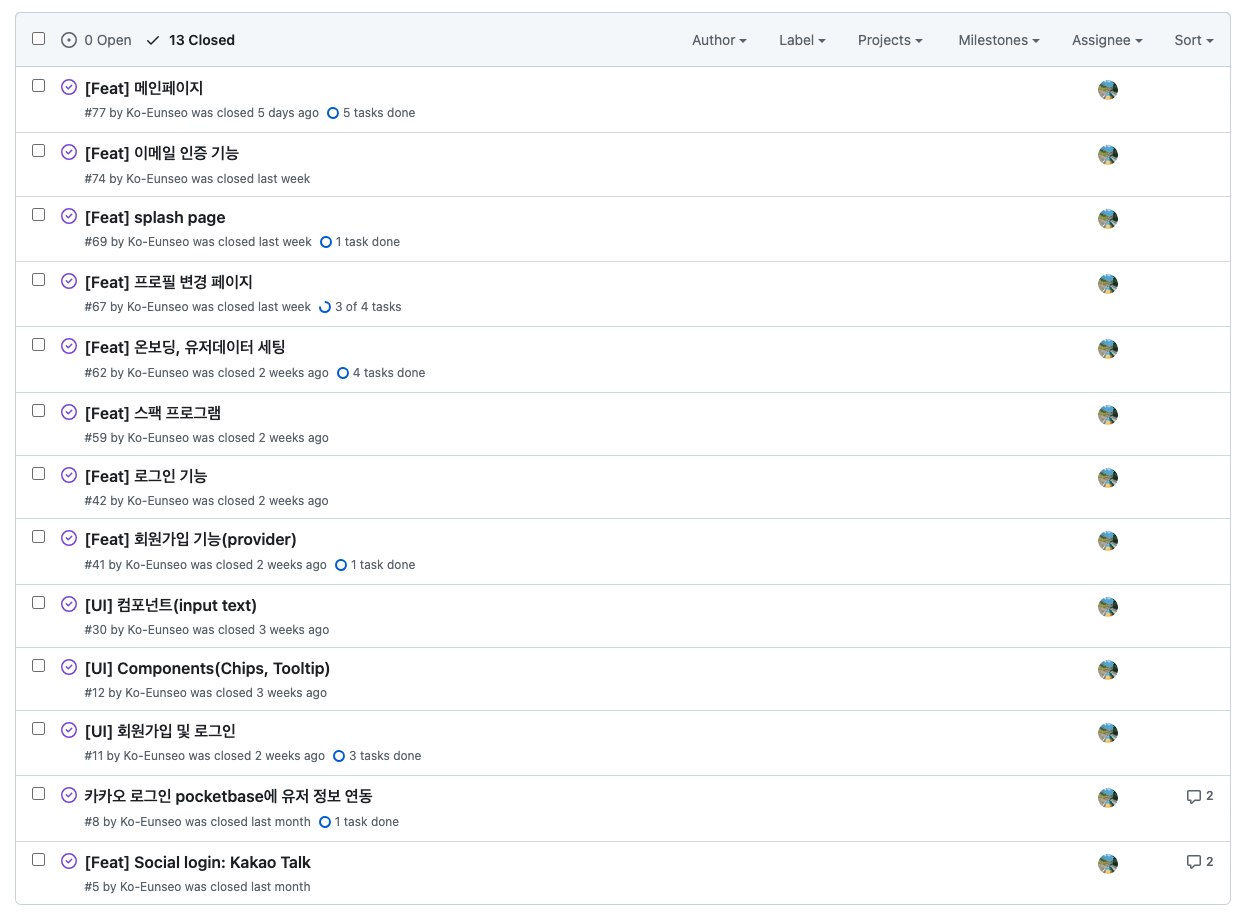The height and width of the screenshot is (912, 1239).
Task: Select checkbox for issue #77 메인페이지
Action: click(38, 85)
